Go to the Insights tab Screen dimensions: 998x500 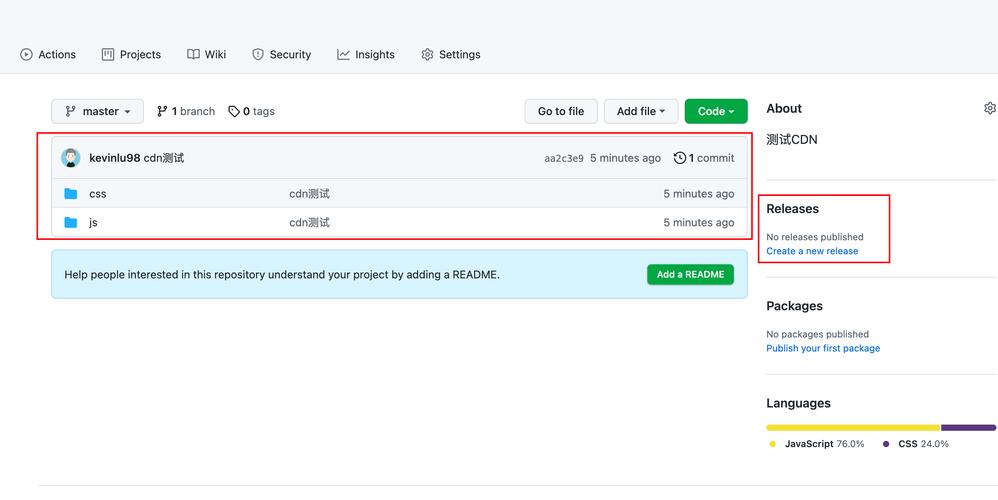[366, 55]
